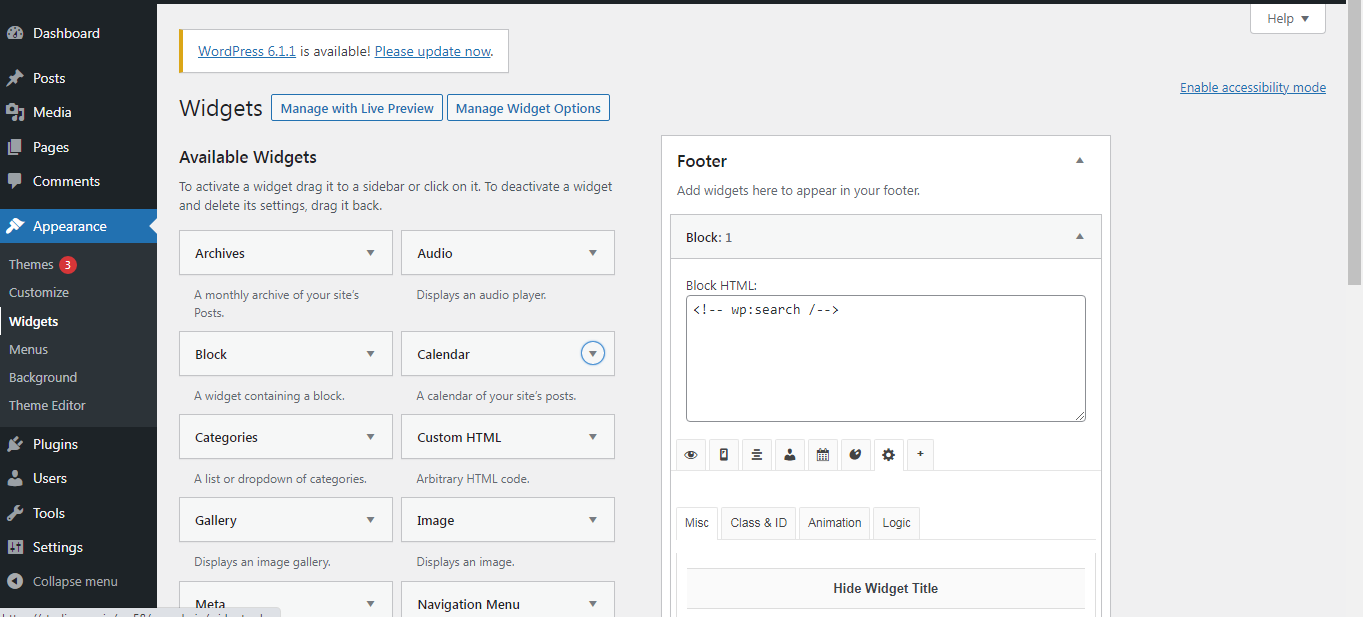The image size is (1363, 617).
Task: Follow the WordPress 6.1.1 link
Action: pyautogui.click(x=247, y=51)
